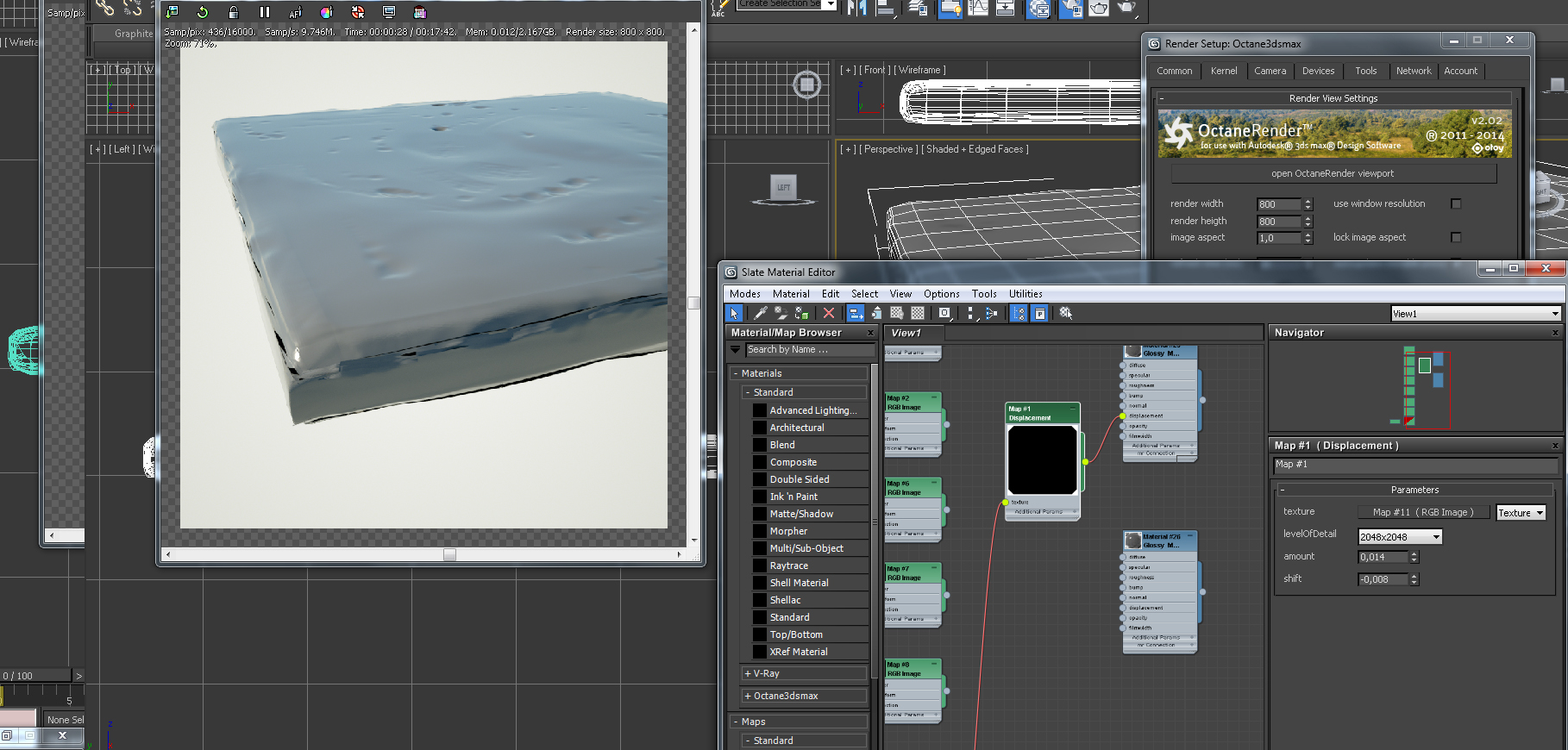Pick material from object with eyedropper
The height and width of the screenshot is (750, 1568).
click(760, 314)
